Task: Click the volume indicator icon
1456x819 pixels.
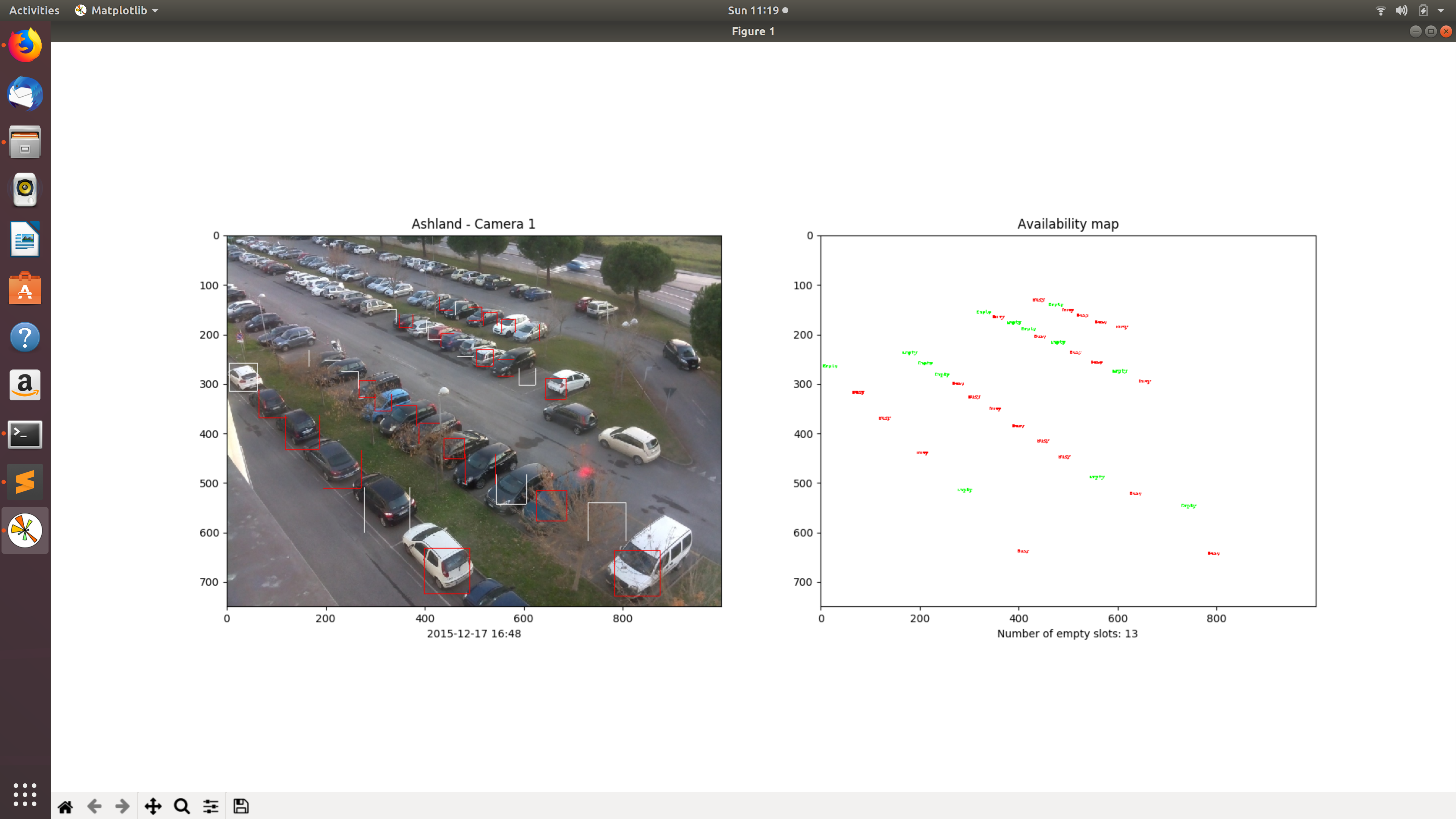Action: point(1401,10)
